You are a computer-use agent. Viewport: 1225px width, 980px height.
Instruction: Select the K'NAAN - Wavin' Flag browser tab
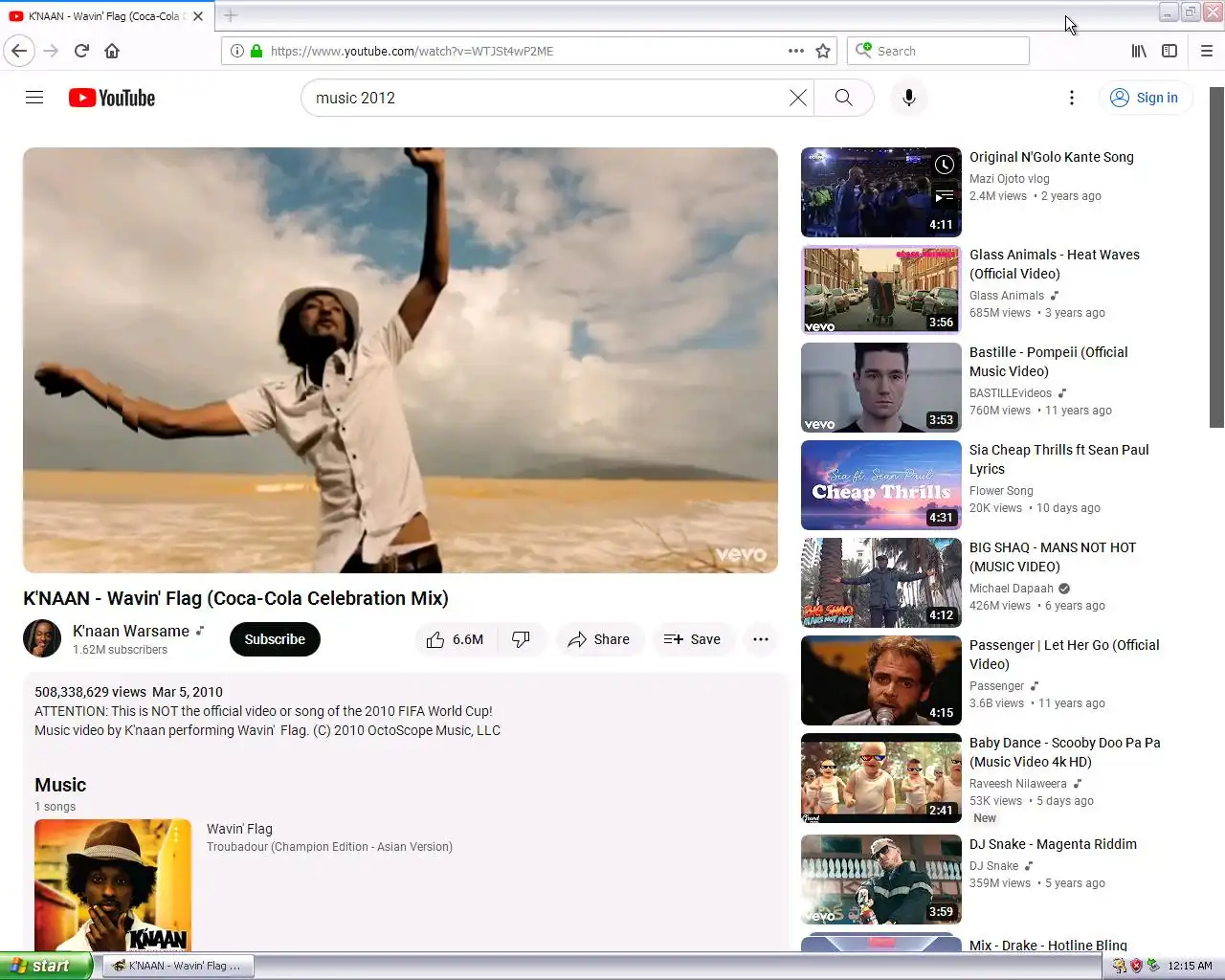(105, 16)
